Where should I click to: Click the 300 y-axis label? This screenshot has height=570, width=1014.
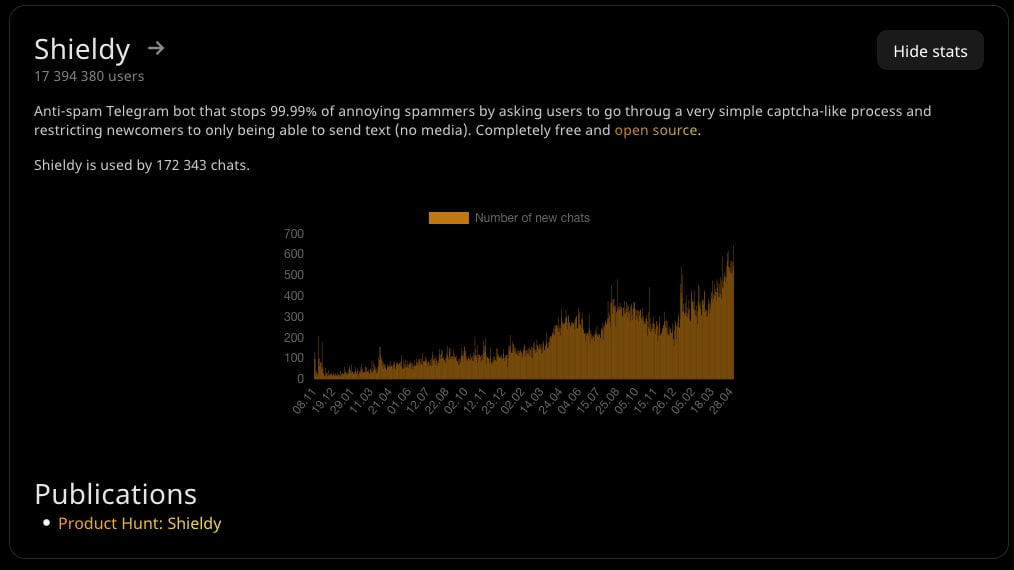(294, 316)
